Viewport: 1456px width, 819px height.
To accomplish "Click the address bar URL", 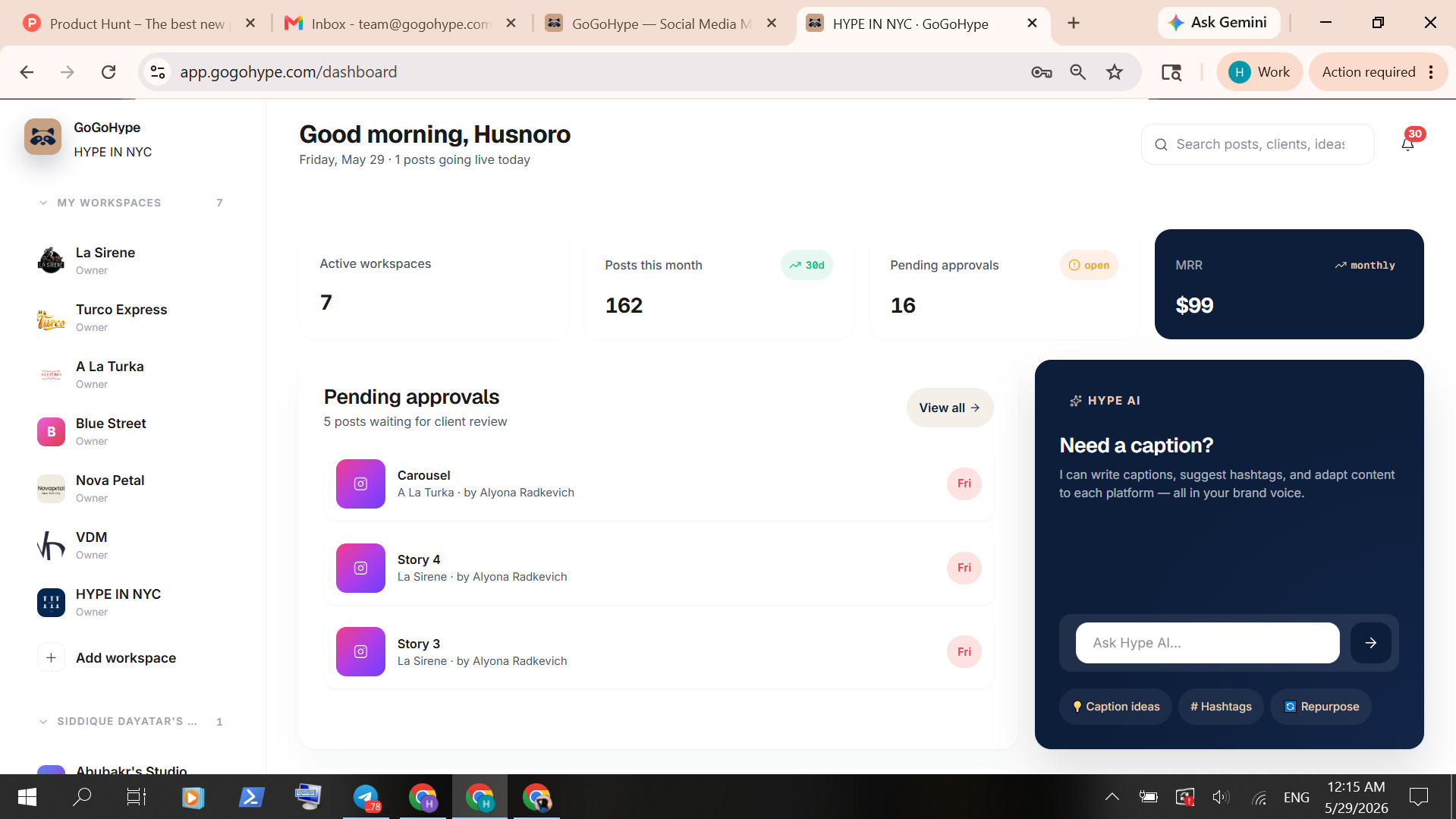I will [288, 72].
